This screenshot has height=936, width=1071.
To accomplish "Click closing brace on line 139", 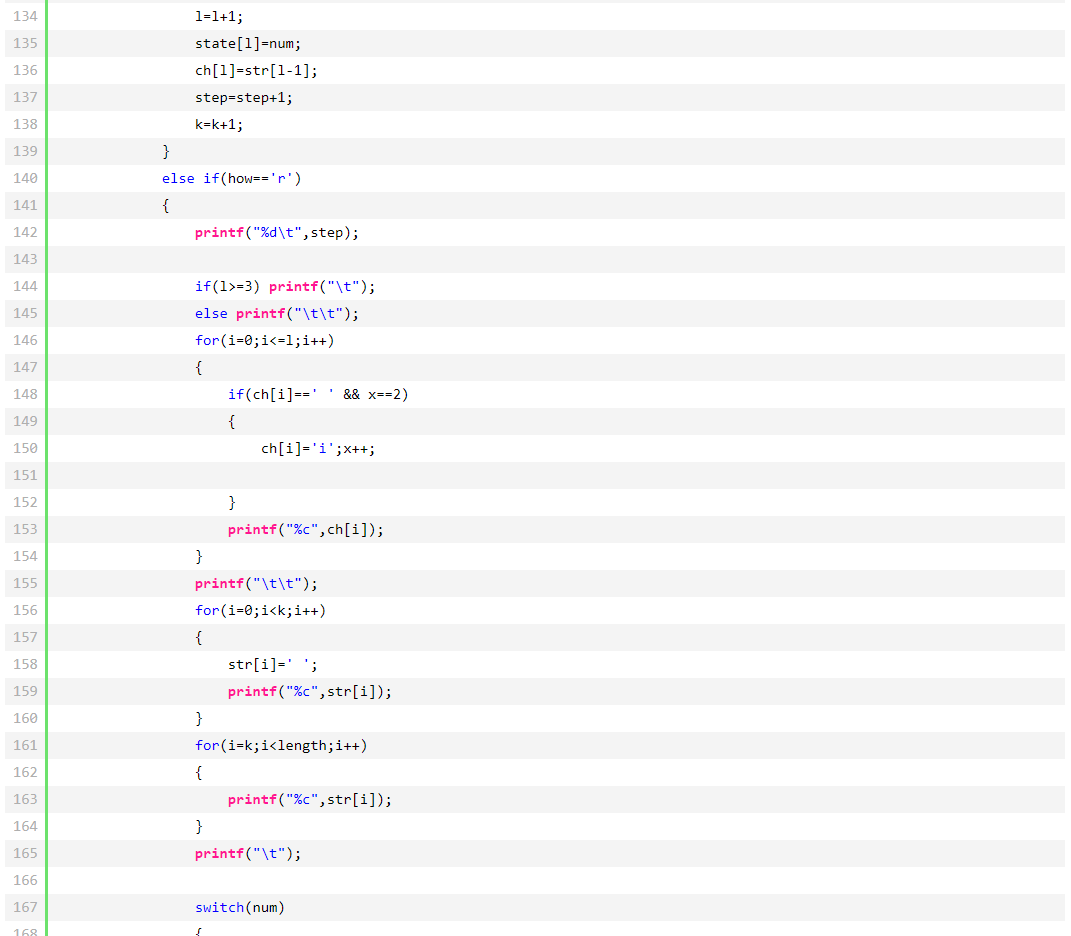I will (166, 152).
